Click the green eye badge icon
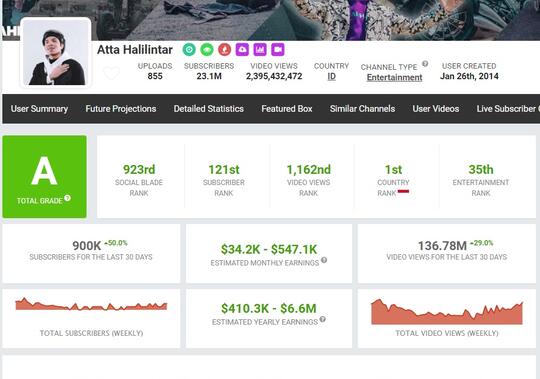This screenshot has width=540, height=379. pyautogui.click(x=207, y=50)
